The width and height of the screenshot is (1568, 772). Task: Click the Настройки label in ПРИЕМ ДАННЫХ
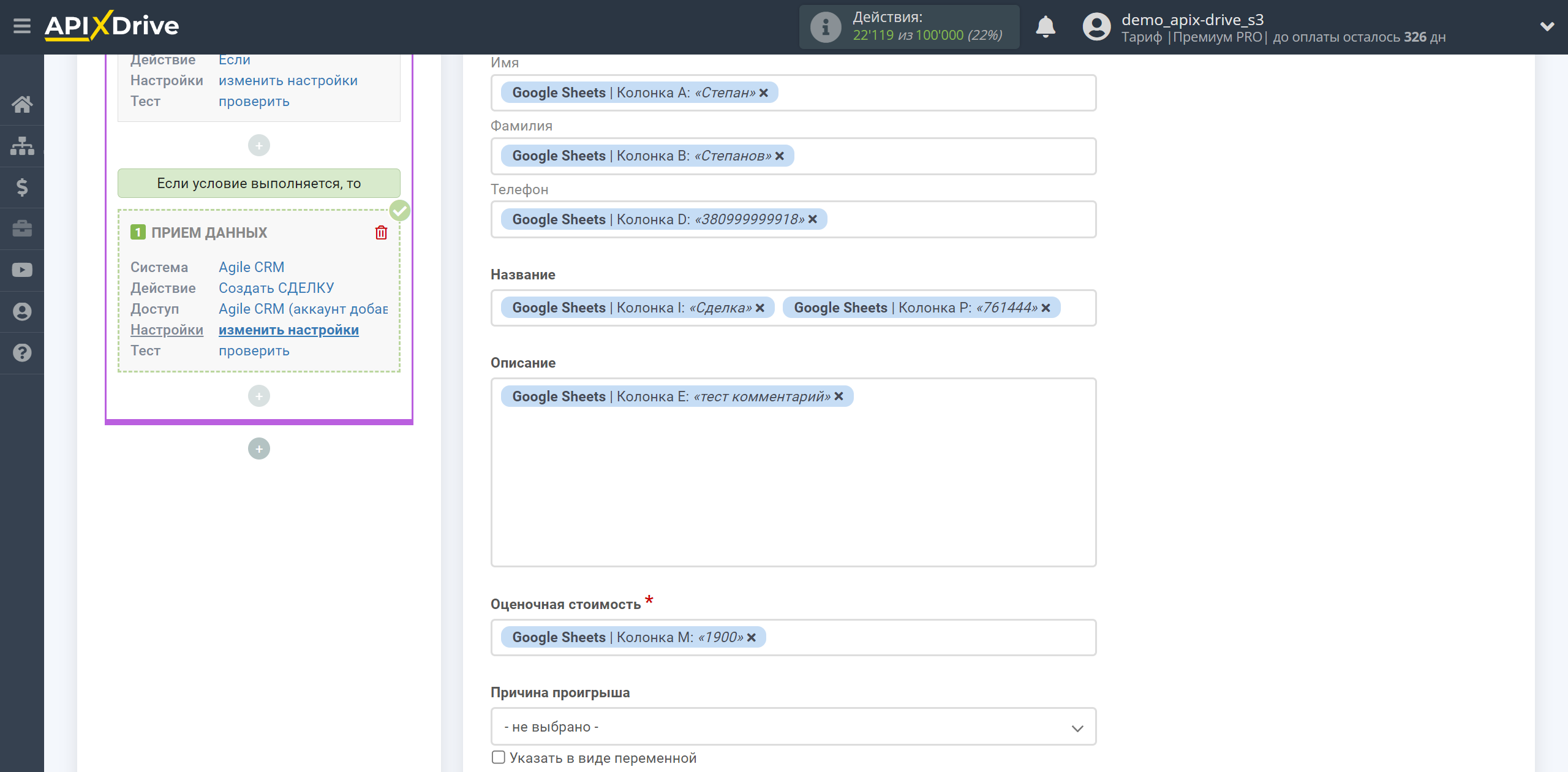coord(167,330)
